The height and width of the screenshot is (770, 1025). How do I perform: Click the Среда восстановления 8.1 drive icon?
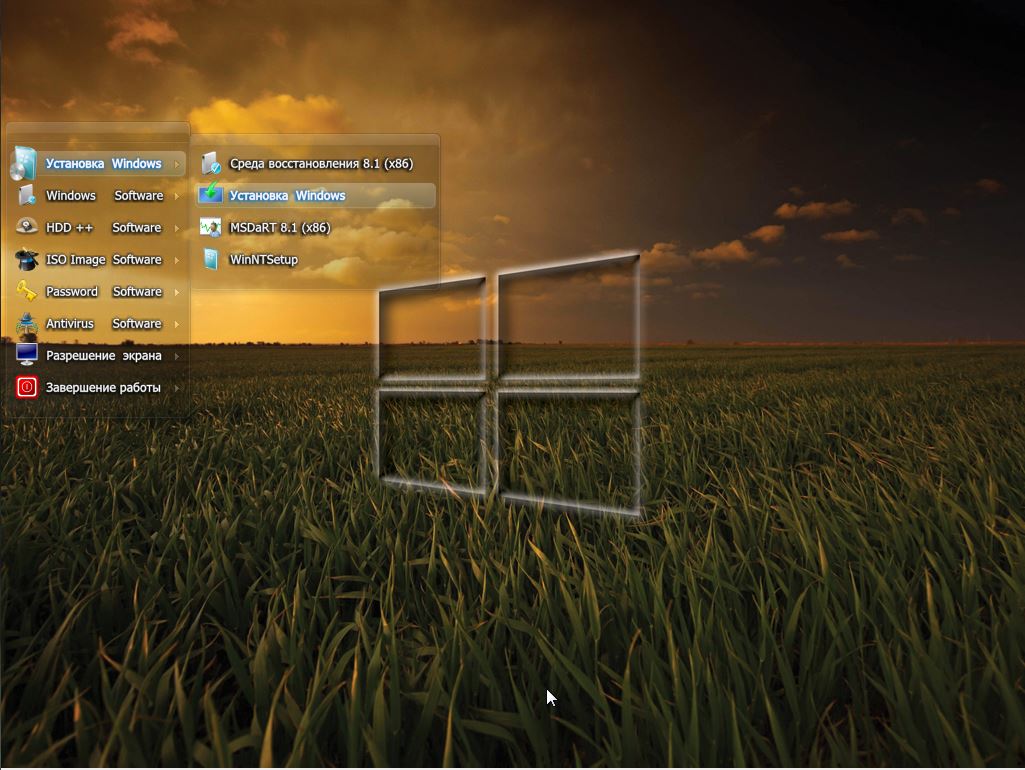(210, 163)
